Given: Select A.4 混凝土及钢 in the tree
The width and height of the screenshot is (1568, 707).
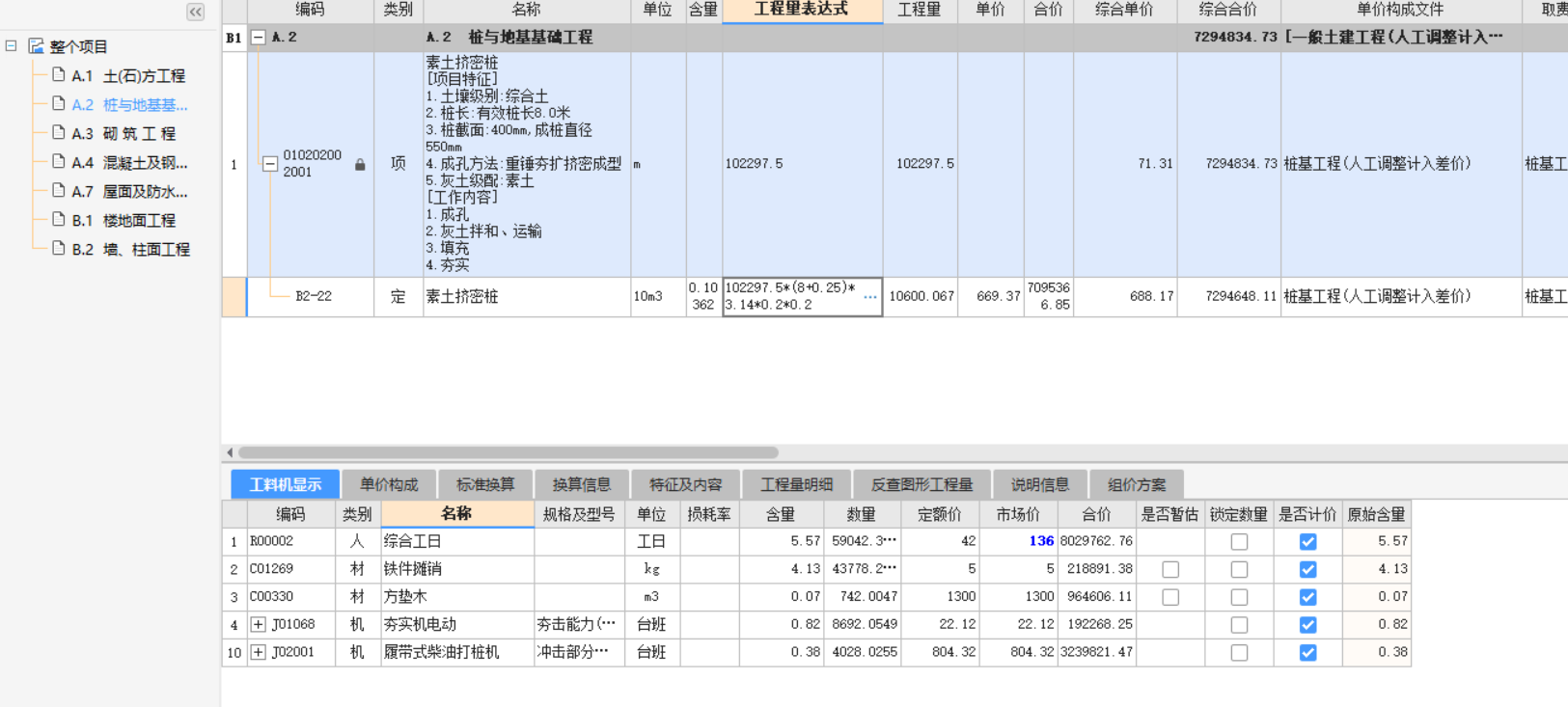Looking at the screenshot, I should click(129, 162).
